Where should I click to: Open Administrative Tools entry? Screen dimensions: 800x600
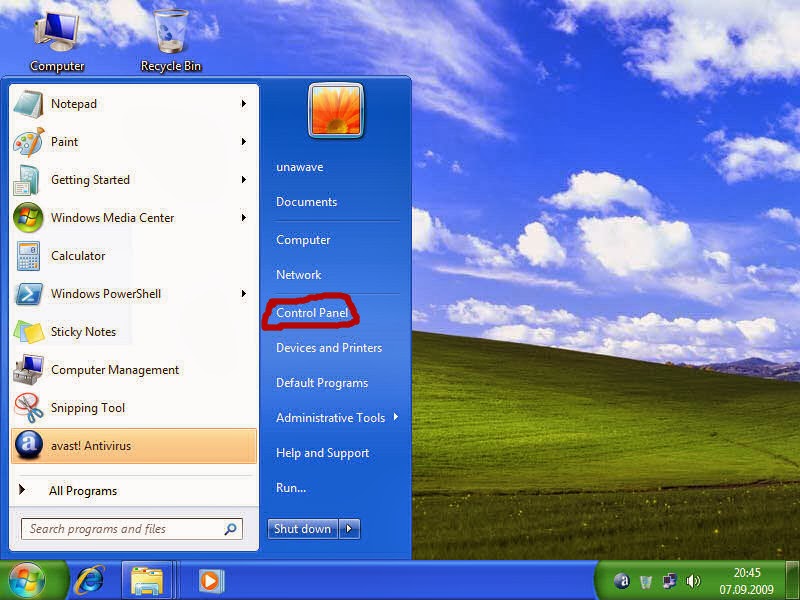coord(331,418)
